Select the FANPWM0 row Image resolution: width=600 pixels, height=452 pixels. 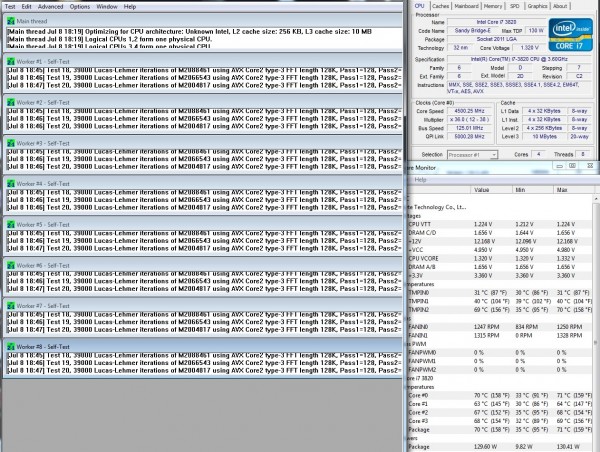[500, 352]
